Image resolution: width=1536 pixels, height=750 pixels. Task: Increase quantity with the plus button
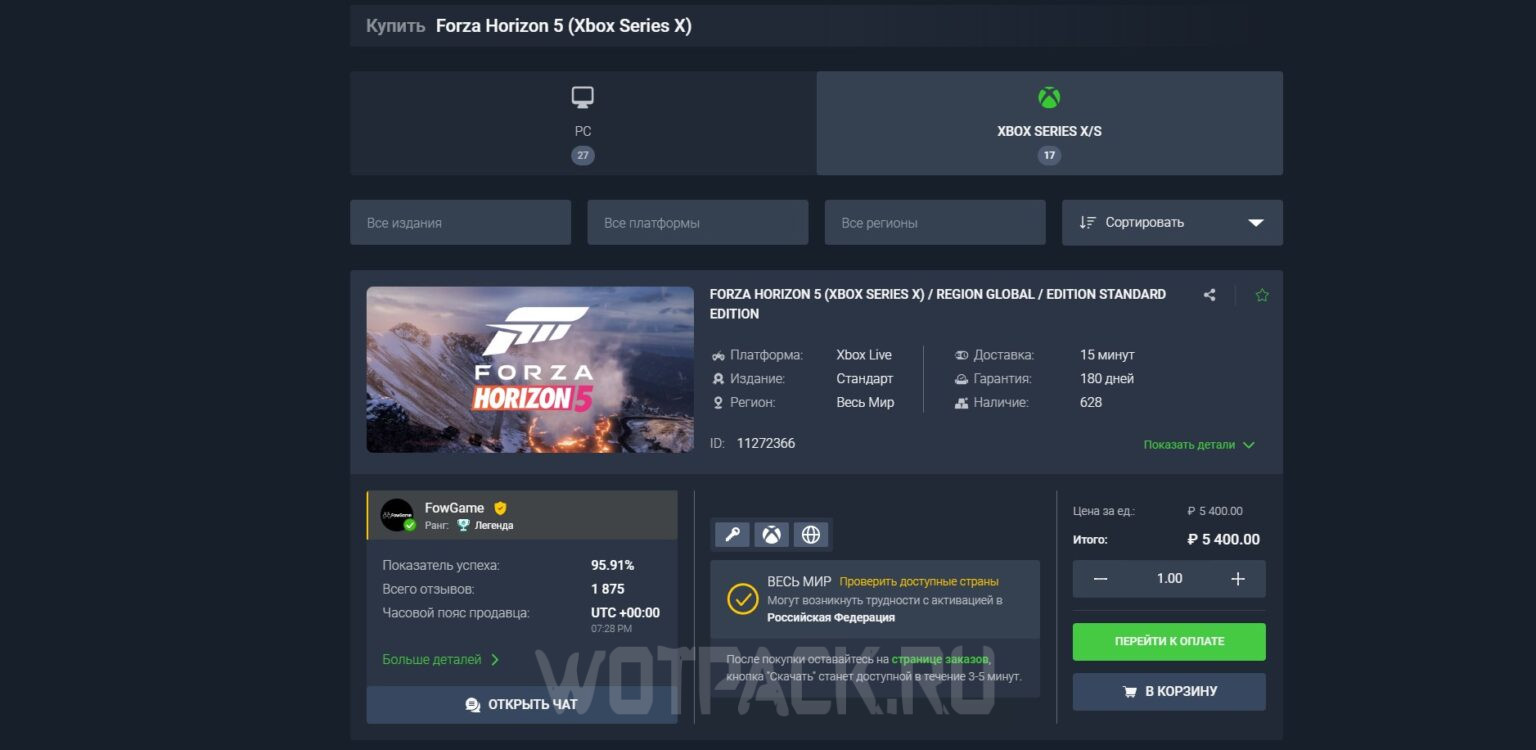click(1238, 579)
